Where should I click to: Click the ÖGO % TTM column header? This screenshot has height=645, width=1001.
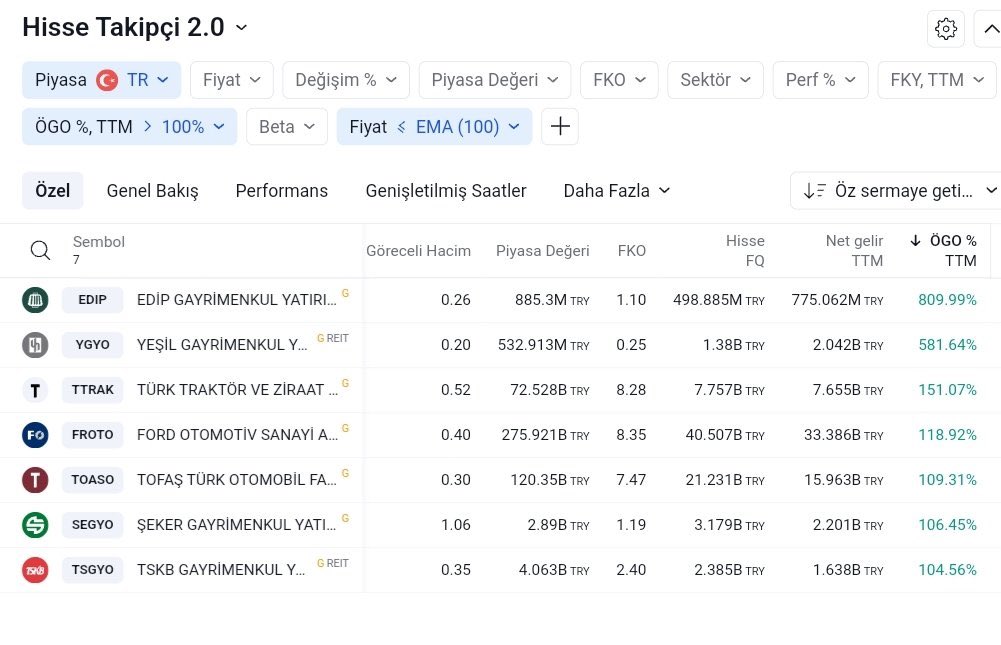[944, 250]
